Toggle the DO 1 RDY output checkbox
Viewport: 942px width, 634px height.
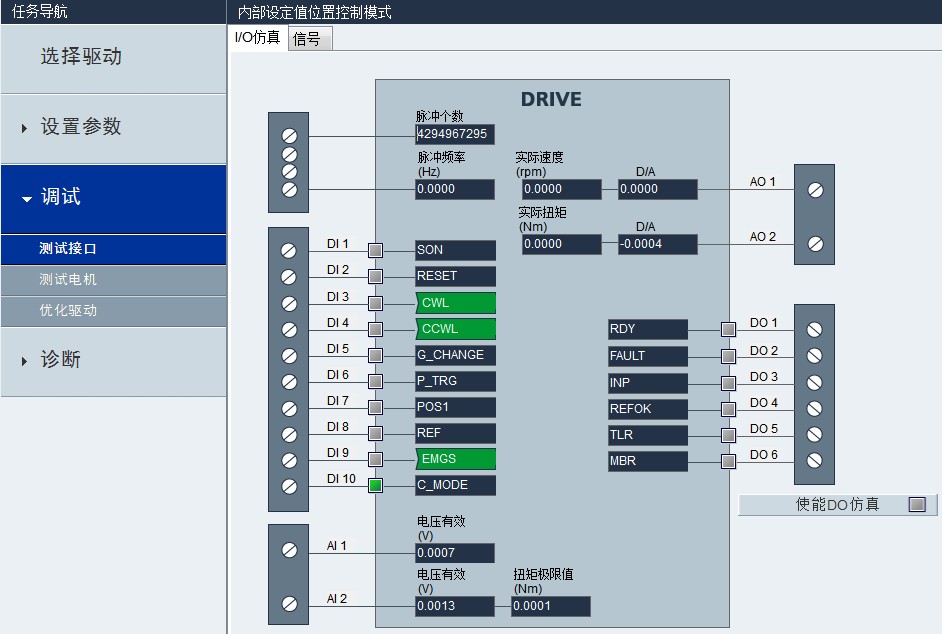(x=728, y=329)
